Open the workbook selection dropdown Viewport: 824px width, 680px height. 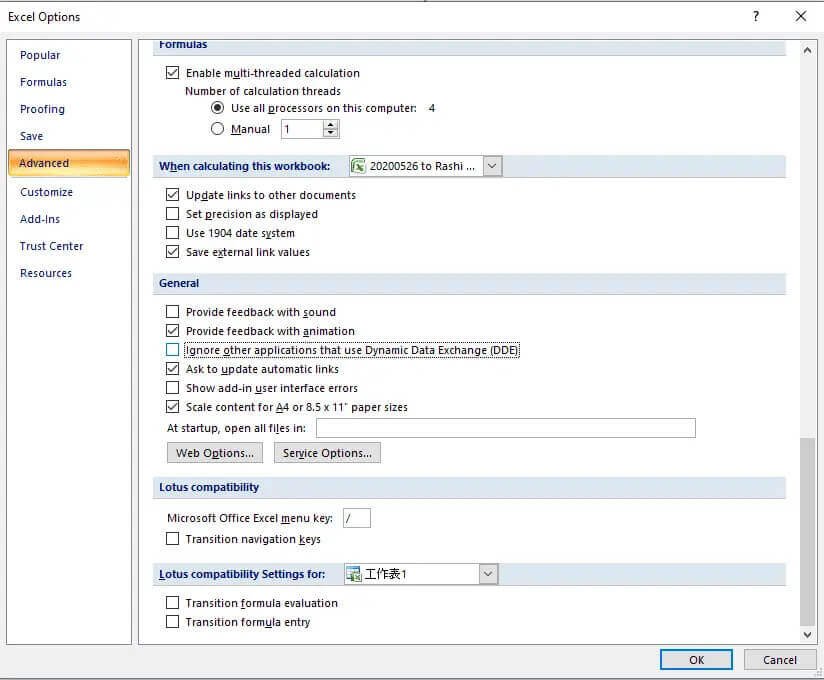pos(492,166)
